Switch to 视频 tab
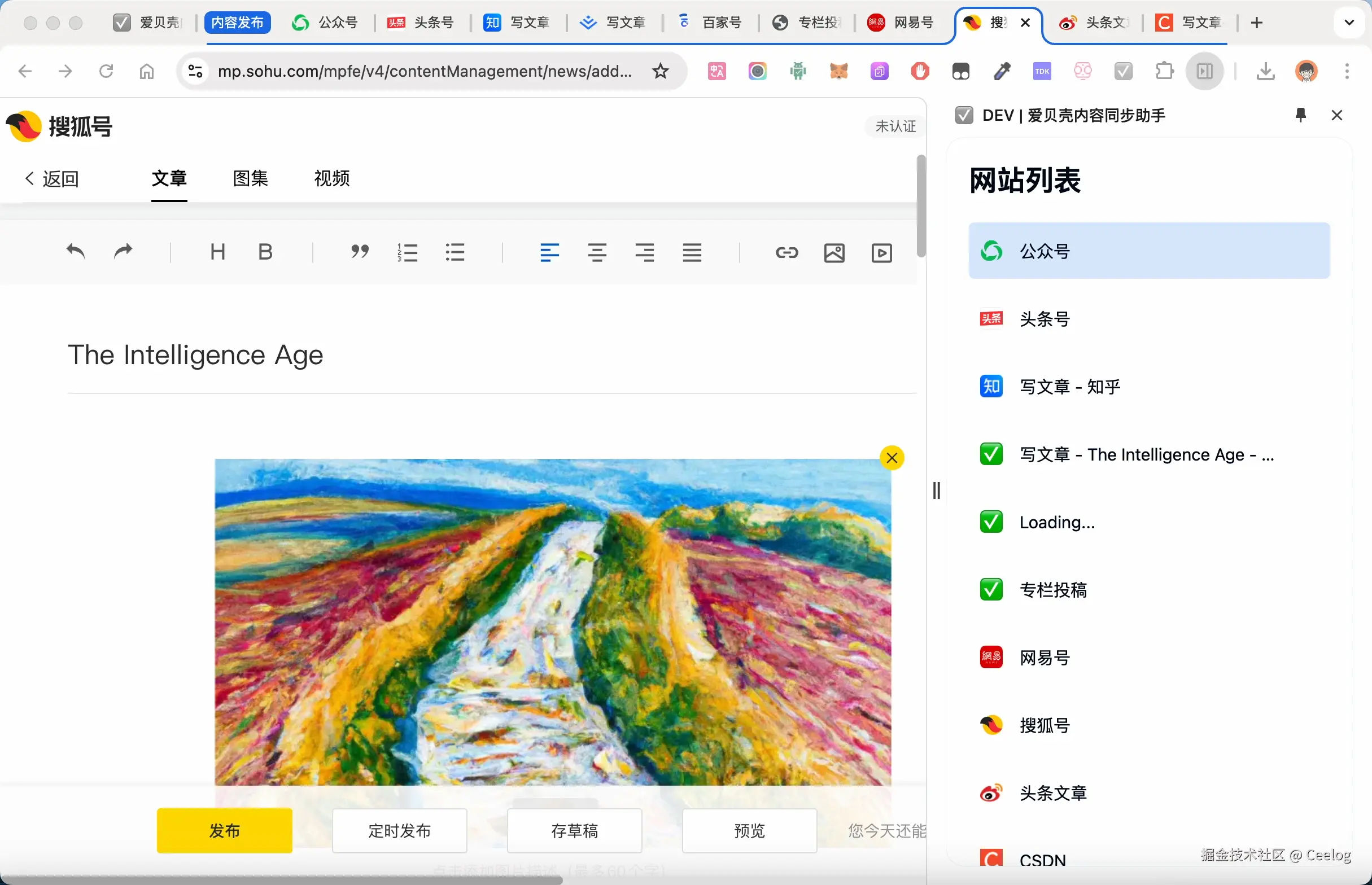Viewport: 1372px width, 885px height. click(x=331, y=178)
